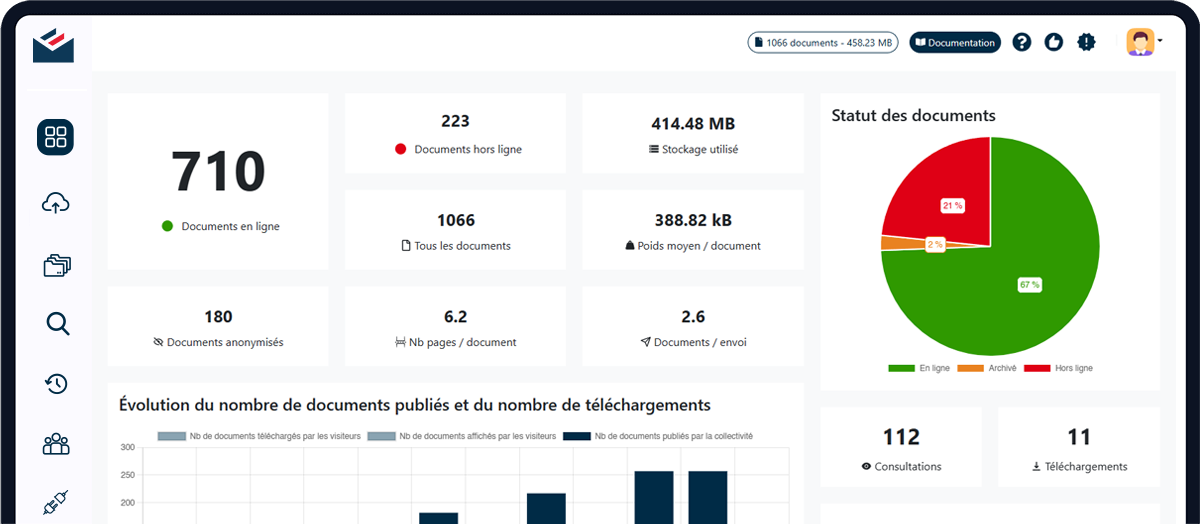This screenshot has width=1200, height=524.
Task: Click the users group icon in sidebar
Action: point(56,444)
